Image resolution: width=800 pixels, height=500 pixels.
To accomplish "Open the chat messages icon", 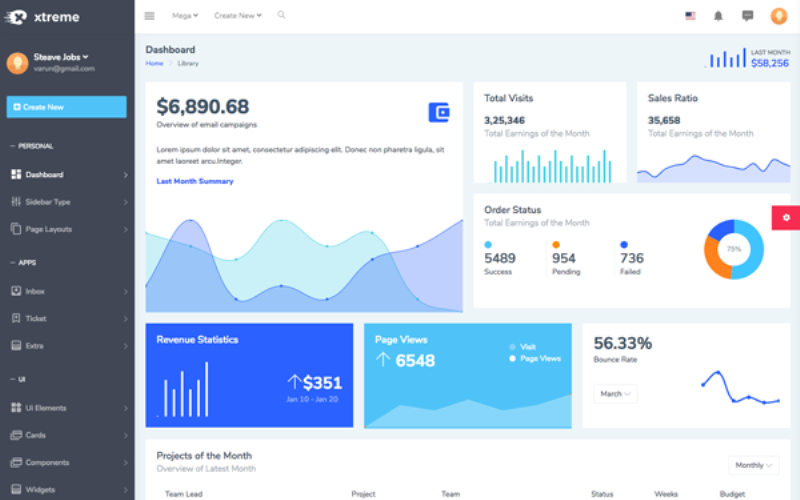I will click(x=747, y=16).
